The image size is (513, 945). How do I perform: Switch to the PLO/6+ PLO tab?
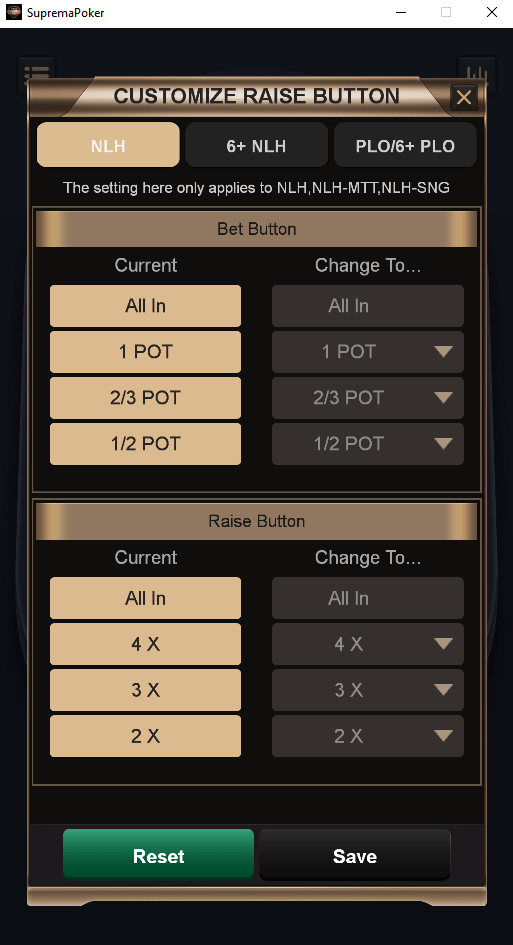(405, 145)
